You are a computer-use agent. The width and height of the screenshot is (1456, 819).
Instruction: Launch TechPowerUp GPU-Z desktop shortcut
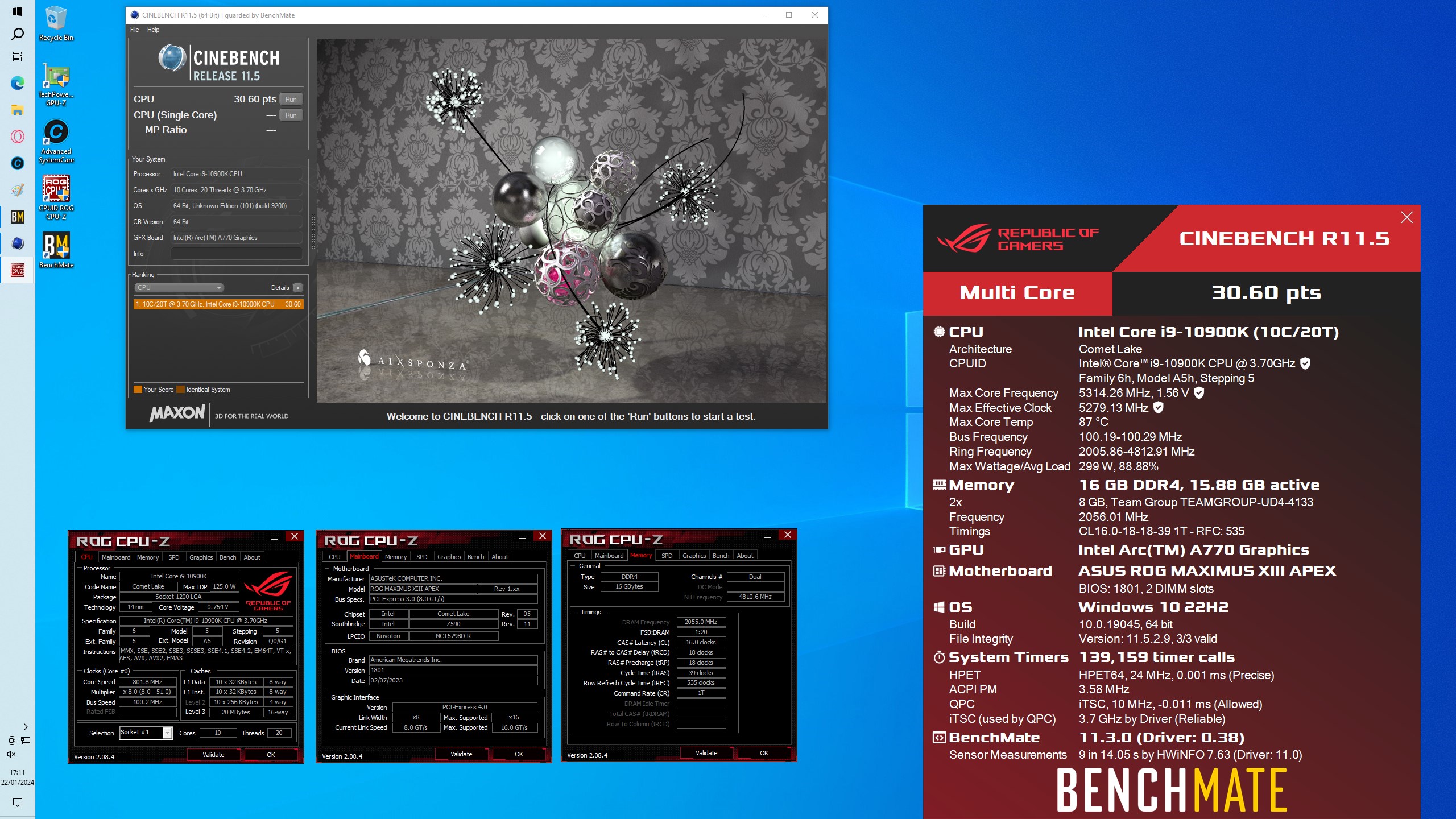(56, 84)
